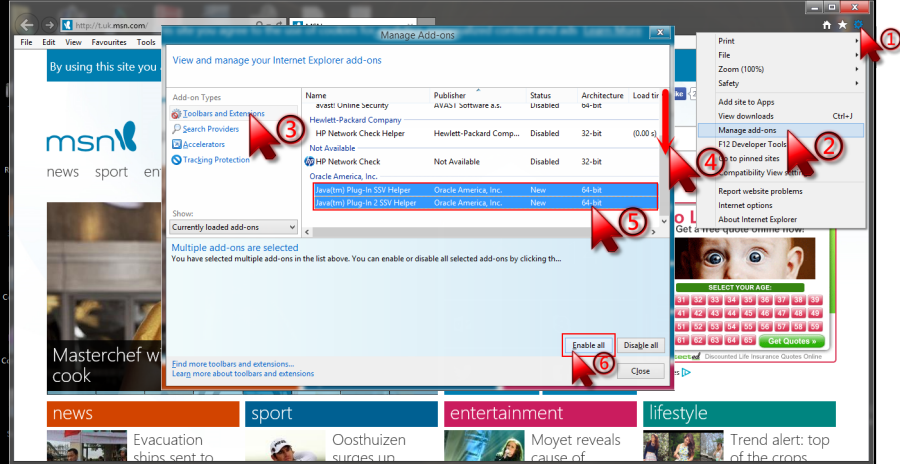
Task: Open the blue sport section header
Action: point(341,414)
